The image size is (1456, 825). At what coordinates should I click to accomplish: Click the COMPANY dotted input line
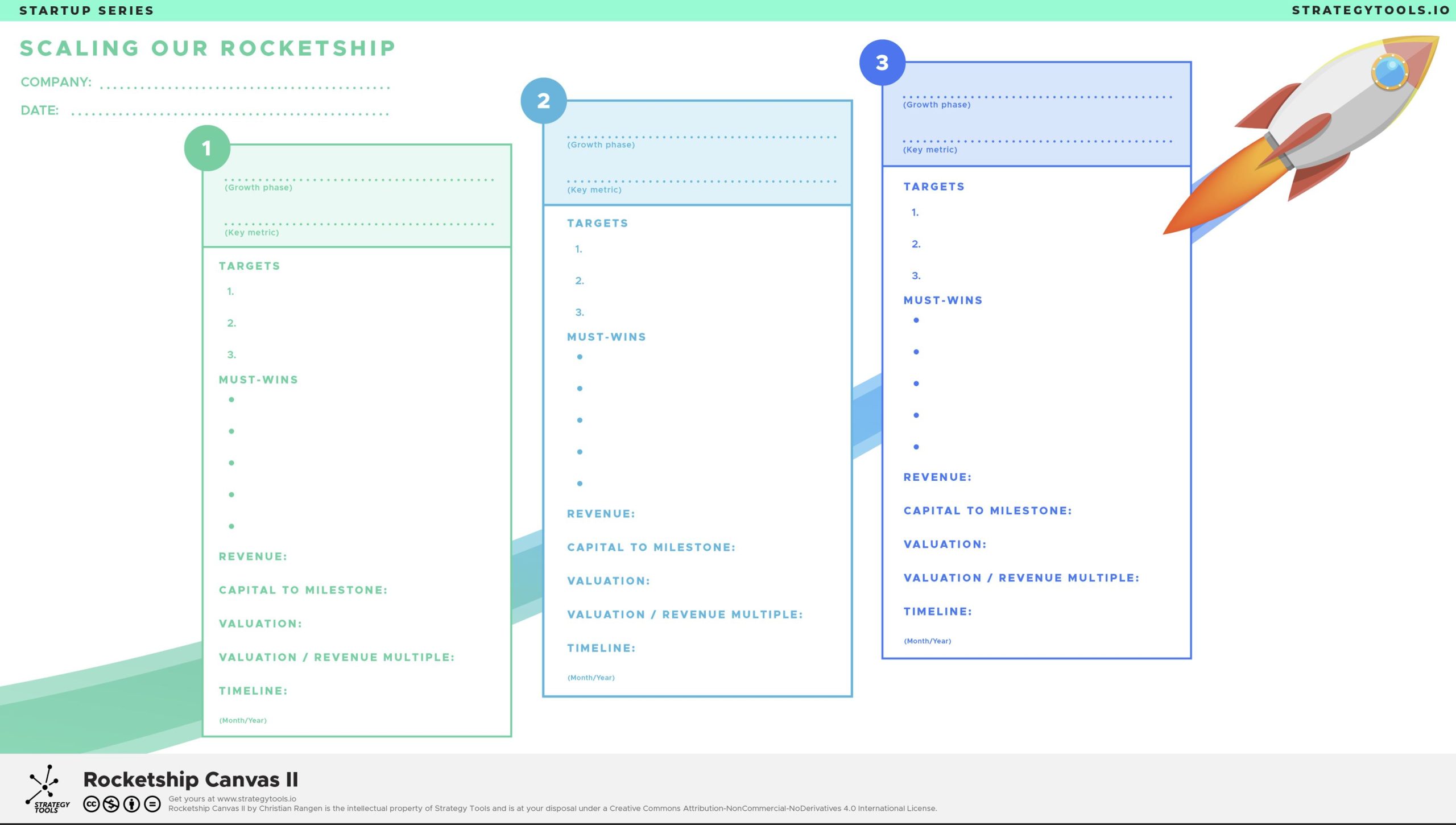245,86
